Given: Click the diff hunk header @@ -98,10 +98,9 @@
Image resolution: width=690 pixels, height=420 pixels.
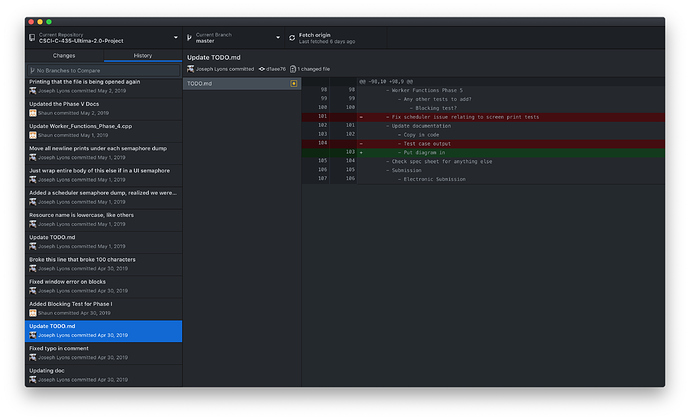Looking at the screenshot, I should (x=386, y=82).
